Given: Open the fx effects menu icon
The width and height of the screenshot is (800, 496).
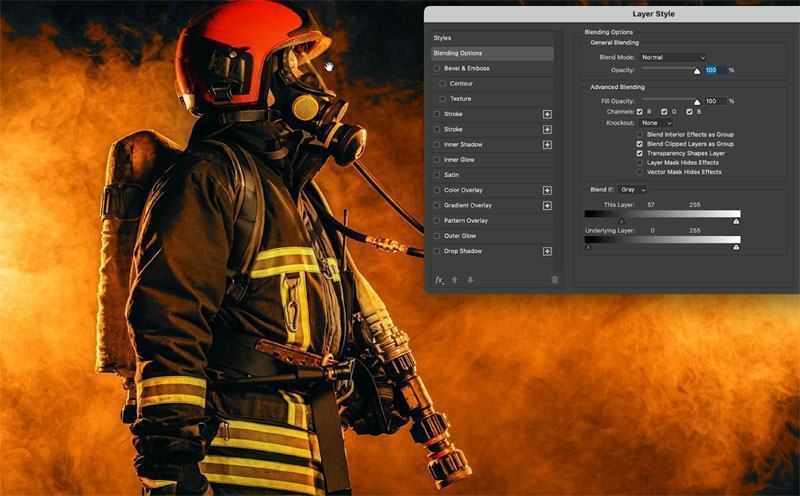Looking at the screenshot, I should pyautogui.click(x=439, y=280).
